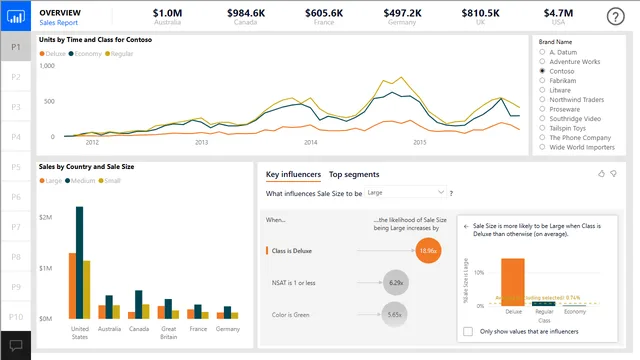Go to page P8 in the sidebar
This screenshot has width=640, height=360.
[x=16, y=257]
